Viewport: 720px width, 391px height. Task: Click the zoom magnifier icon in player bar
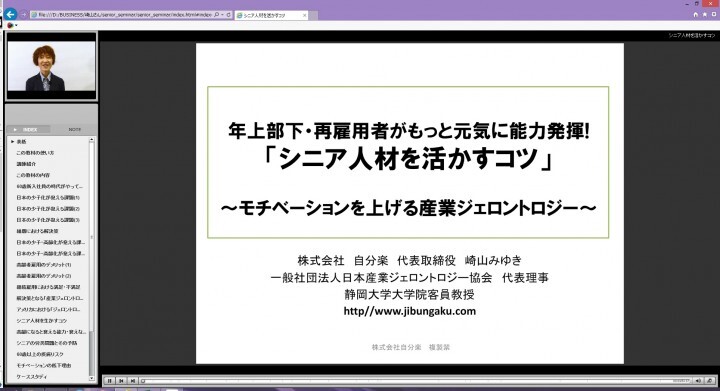[709, 380]
